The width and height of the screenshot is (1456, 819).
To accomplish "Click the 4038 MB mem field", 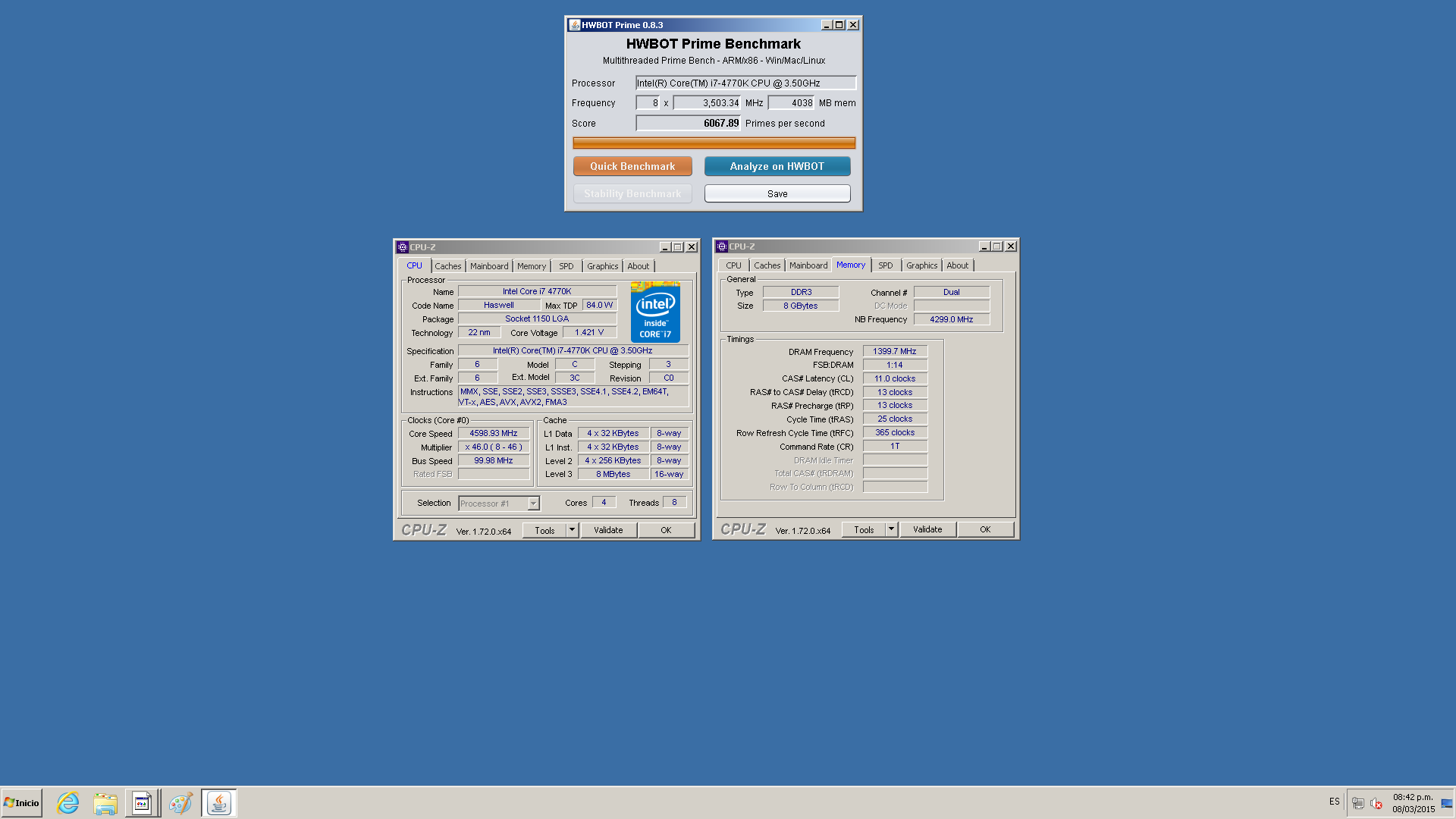I will coord(792,102).
